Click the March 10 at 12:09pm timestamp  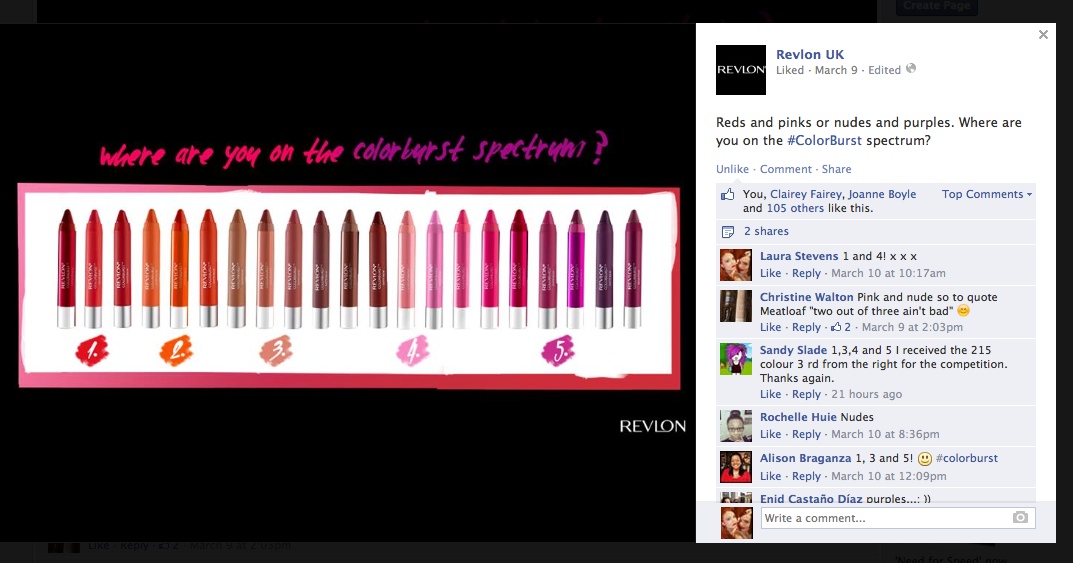pos(888,475)
